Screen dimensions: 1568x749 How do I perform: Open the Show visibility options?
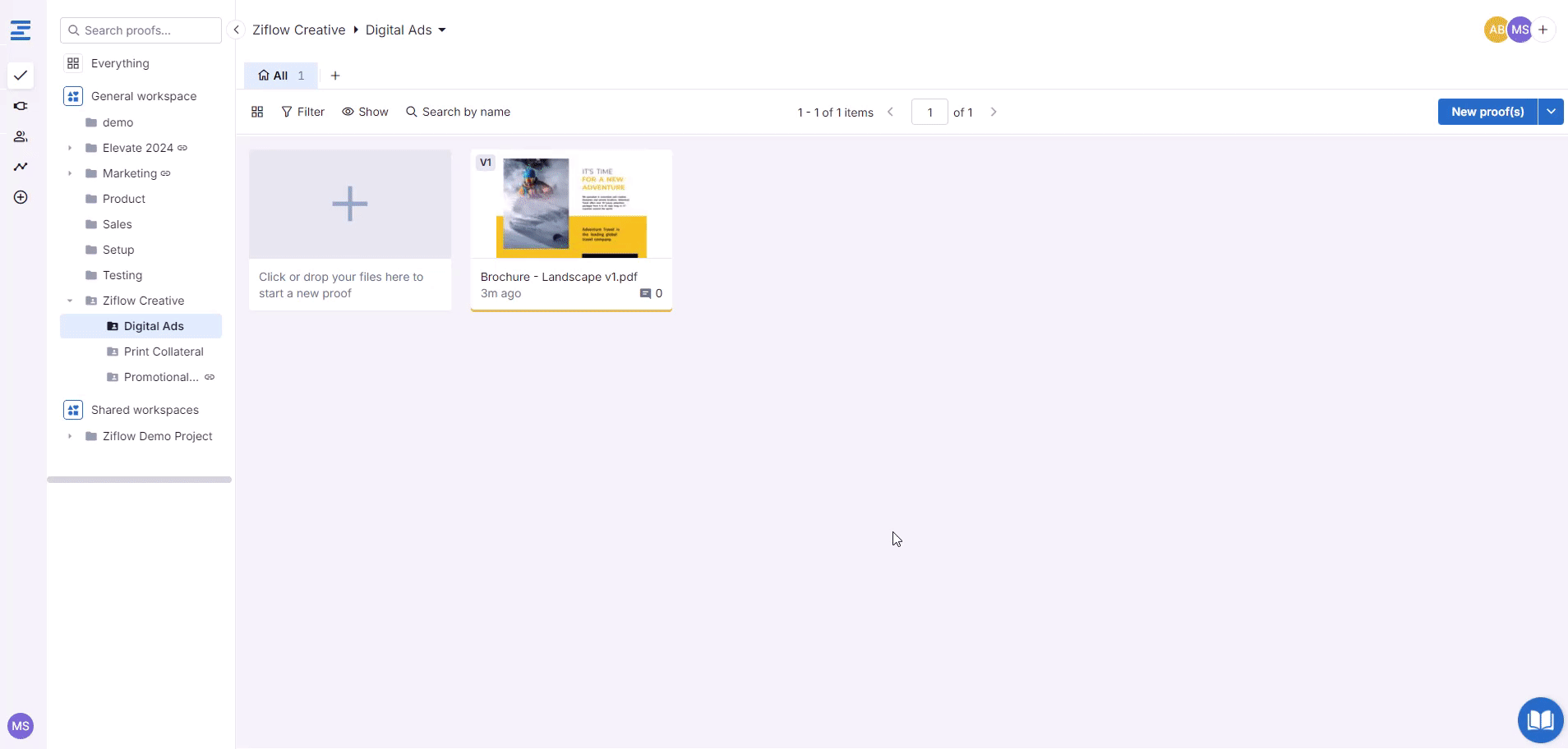(x=365, y=112)
